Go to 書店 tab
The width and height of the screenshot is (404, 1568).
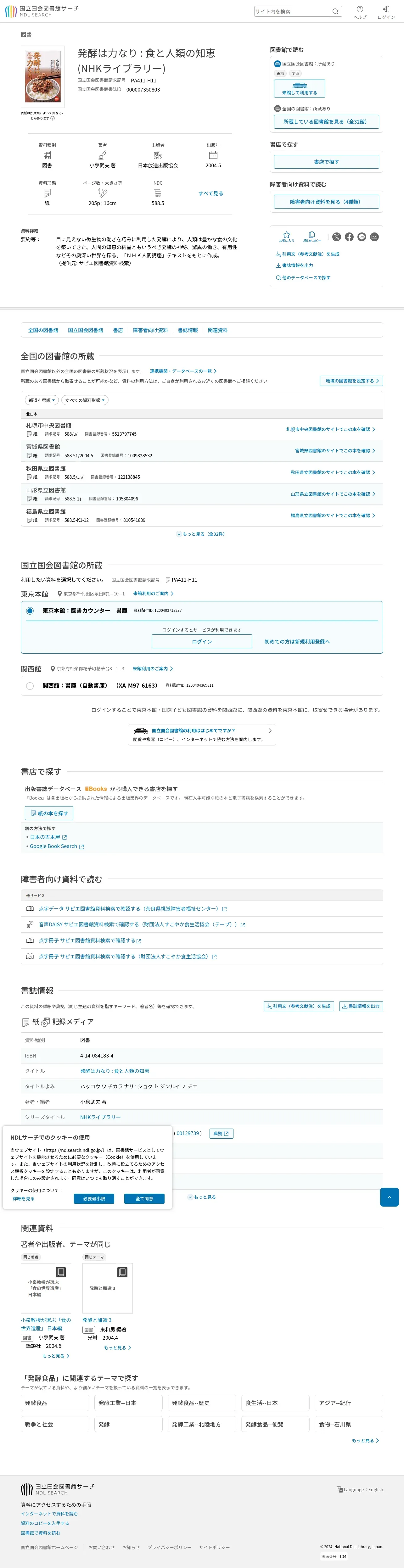(118, 331)
